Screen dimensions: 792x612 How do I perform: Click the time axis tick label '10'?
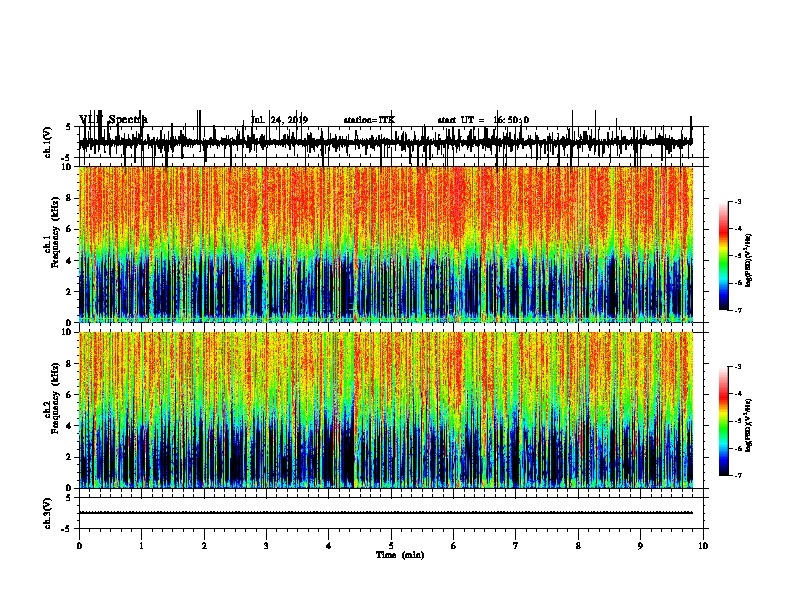[703, 546]
